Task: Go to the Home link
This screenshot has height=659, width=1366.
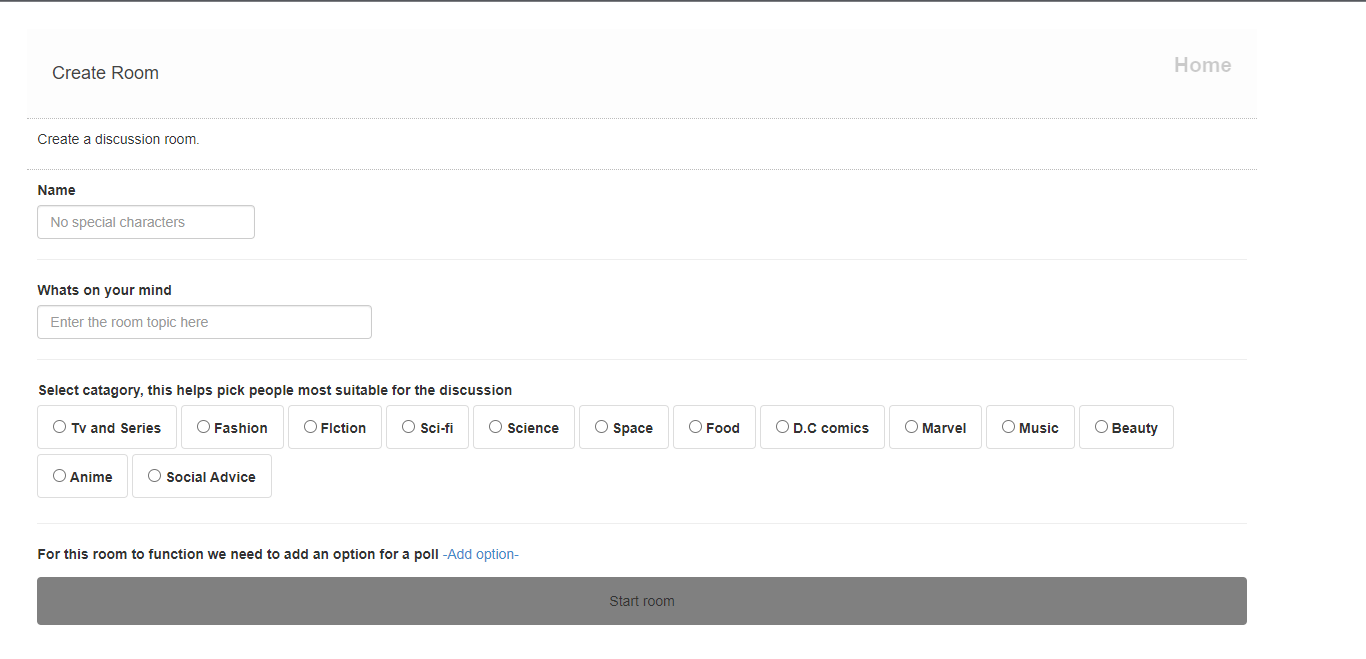Action: [1202, 65]
